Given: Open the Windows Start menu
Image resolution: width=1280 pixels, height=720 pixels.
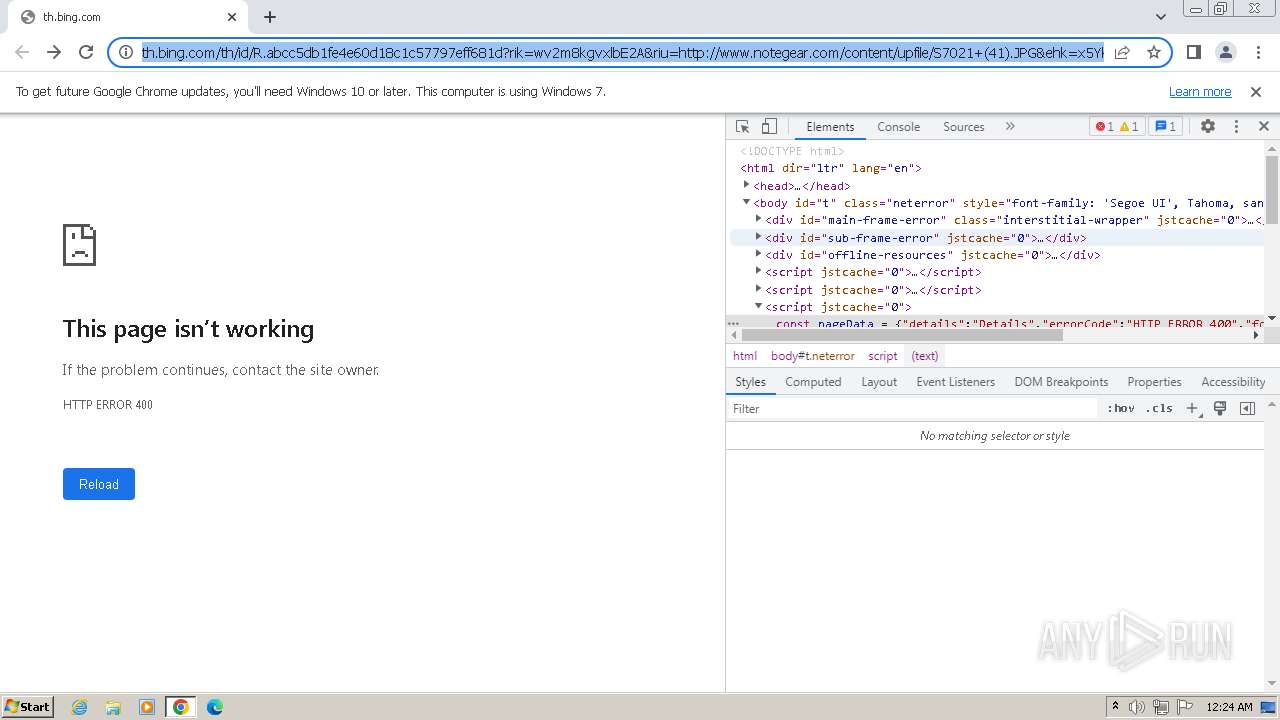Looking at the screenshot, I should pyautogui.click(x=27, y=707).
